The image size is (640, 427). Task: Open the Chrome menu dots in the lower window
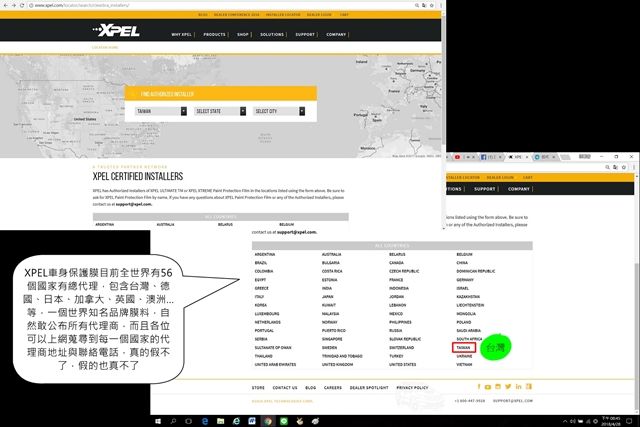point(633,167)
